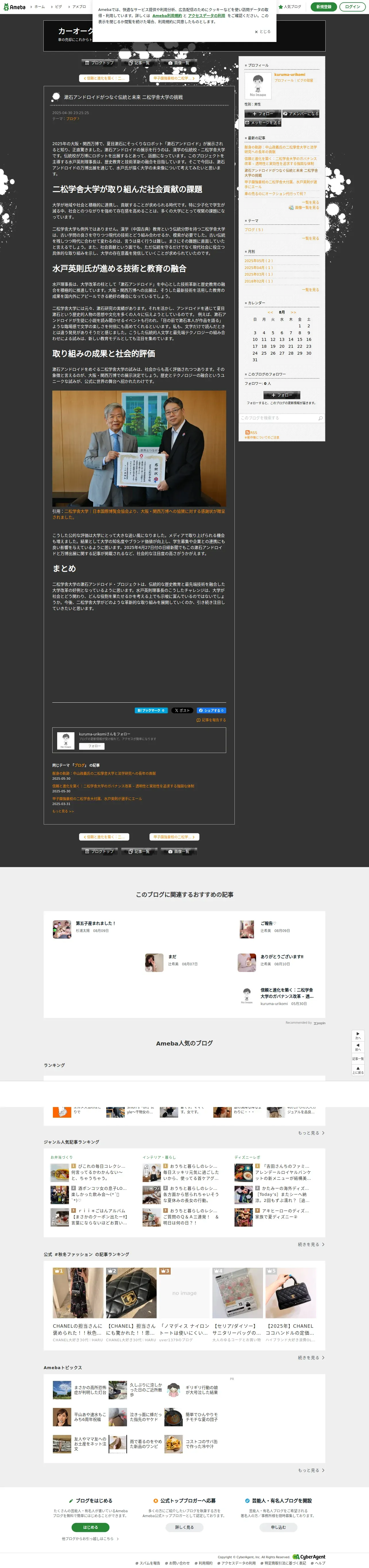Click the 申し込む button

(278, 1527)
